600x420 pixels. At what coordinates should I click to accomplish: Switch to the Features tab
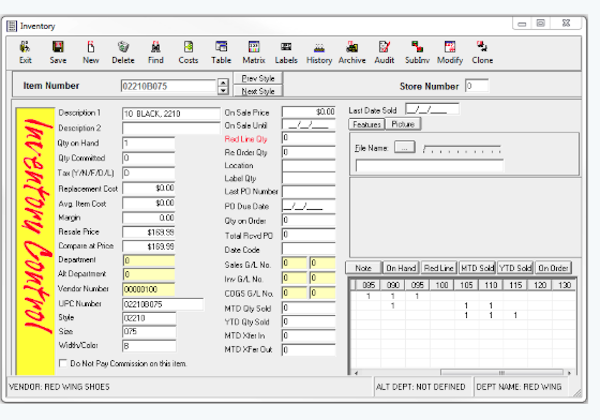pyautogui.click(x=366, y=124)
